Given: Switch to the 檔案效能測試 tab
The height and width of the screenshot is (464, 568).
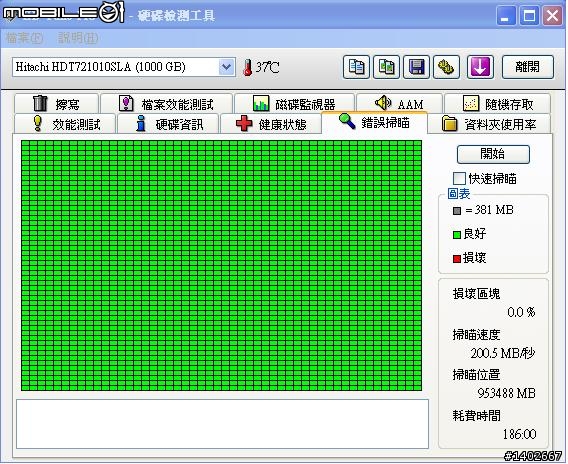Looking at the screenshot, I should click(167, 104).
